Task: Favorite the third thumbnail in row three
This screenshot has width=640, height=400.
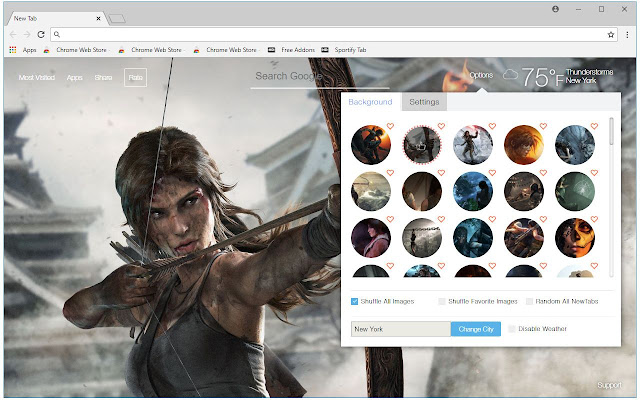Action: [492, 219]
